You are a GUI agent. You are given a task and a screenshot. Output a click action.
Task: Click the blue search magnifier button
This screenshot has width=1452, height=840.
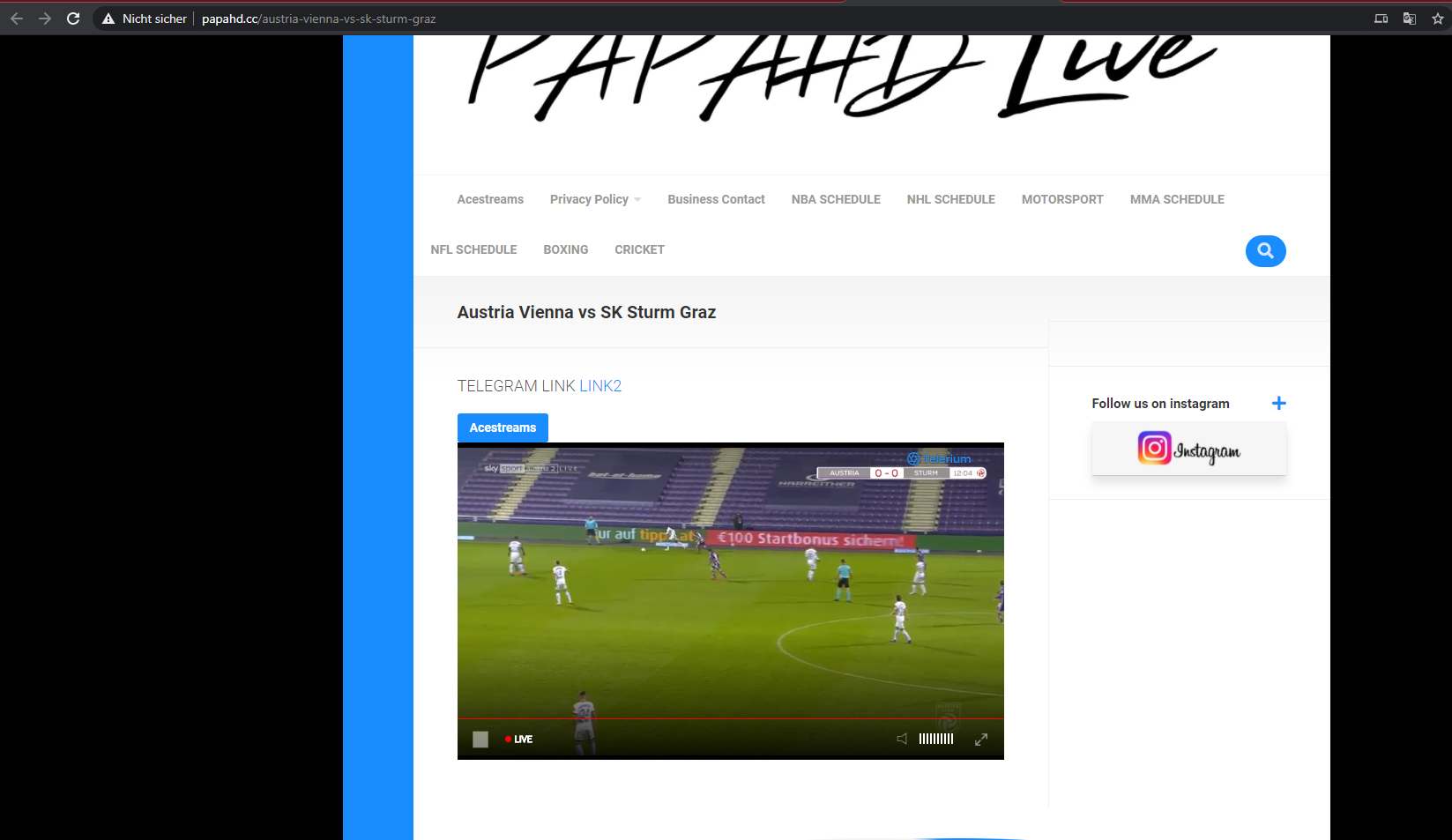coord(1265,251)
